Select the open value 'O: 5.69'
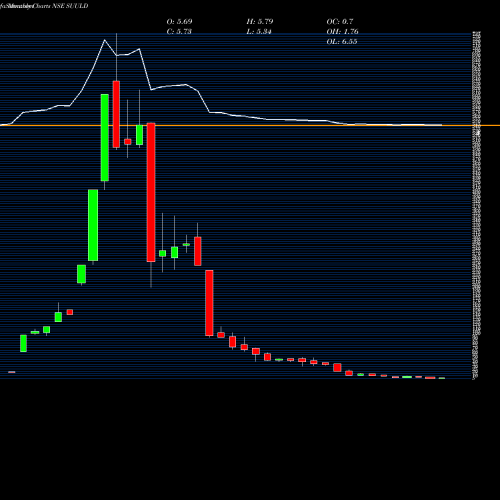This screenshot has width=500, height=500. click(x=179, y=22)
